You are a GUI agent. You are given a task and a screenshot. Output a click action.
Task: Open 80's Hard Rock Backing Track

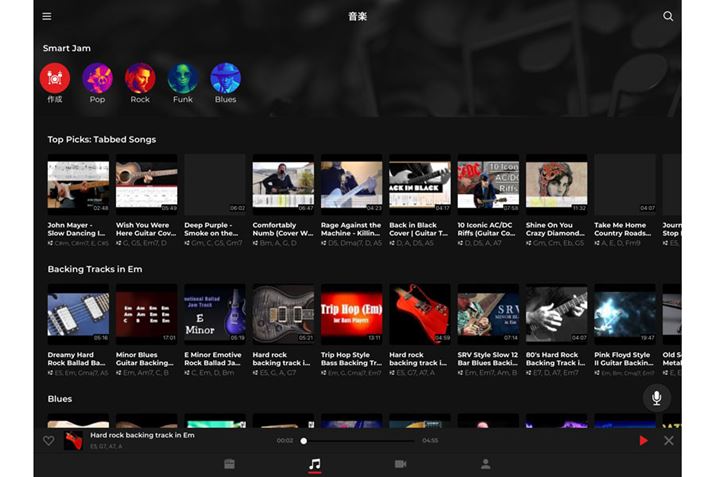pyautogui.click(x=557, y=330)
